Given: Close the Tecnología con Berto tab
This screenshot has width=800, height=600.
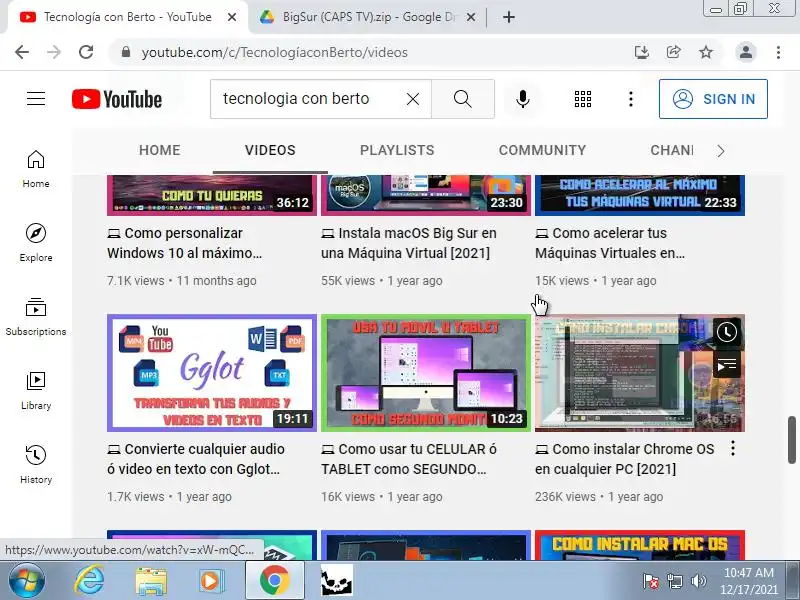Looking at the screenshot, I should click(x=232, y=17).
